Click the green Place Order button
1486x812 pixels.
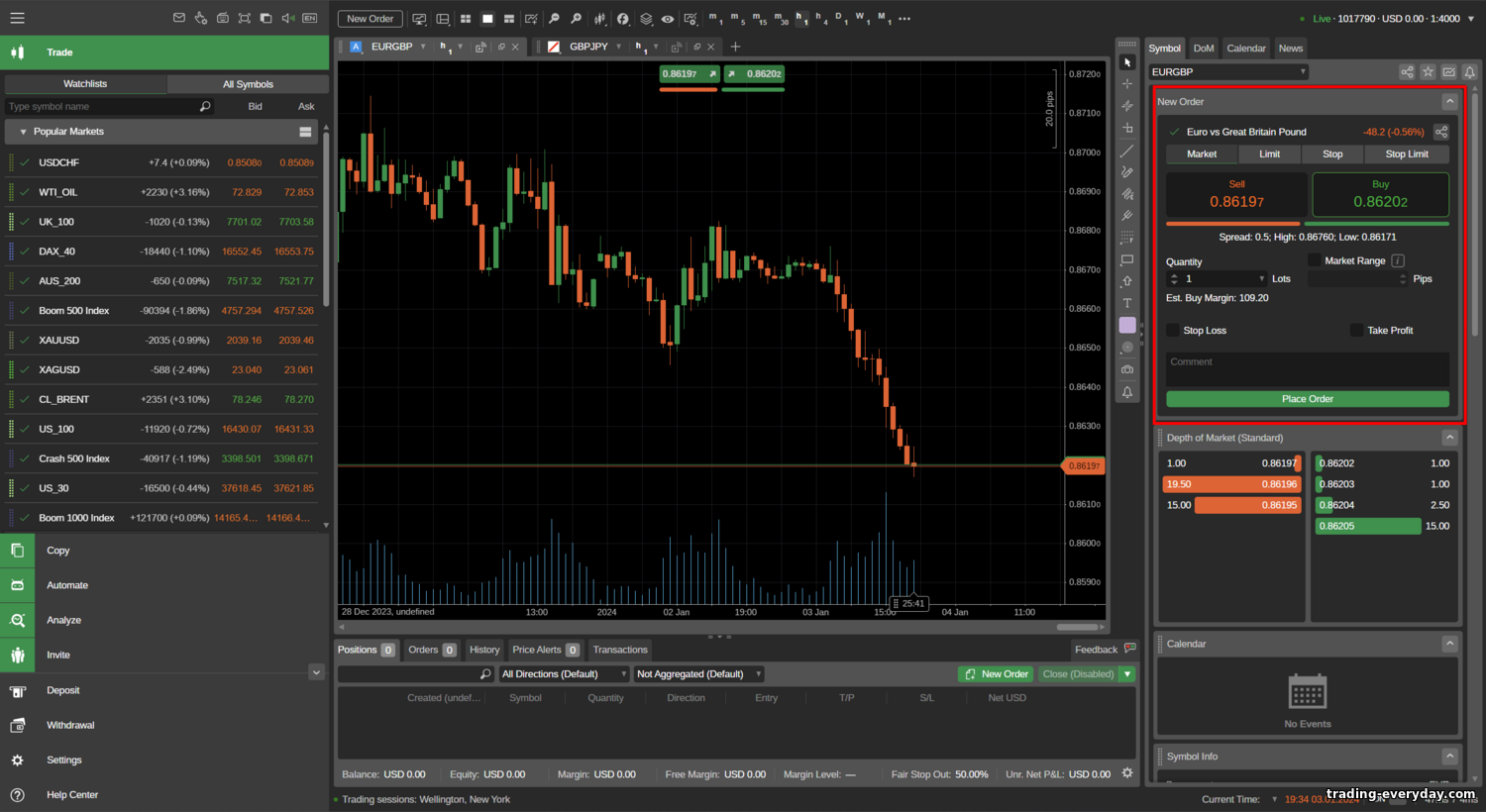pyautogui.click(x=1307, y=399)
